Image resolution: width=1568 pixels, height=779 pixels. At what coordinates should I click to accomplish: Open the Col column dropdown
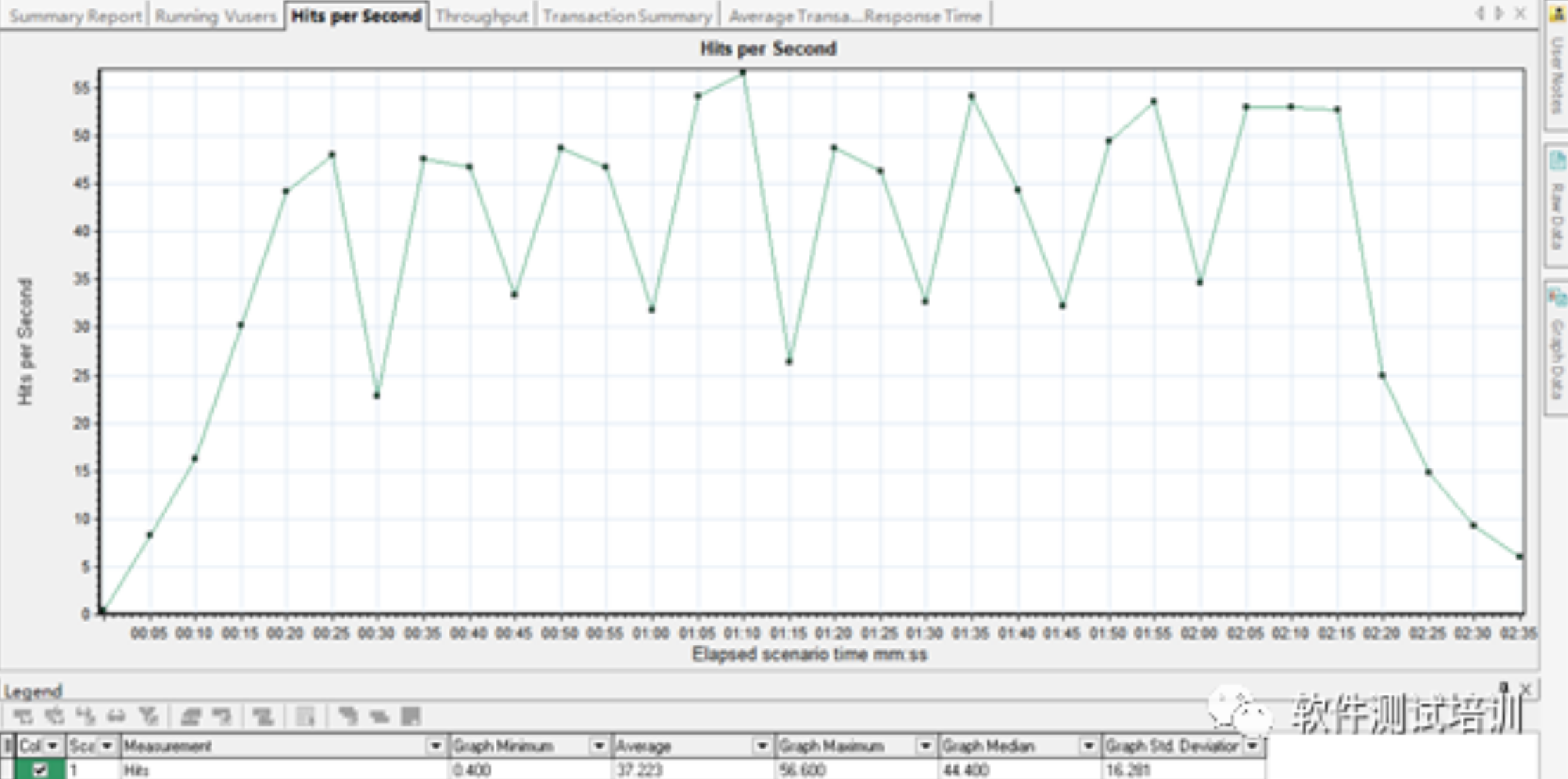click(53, 746)
